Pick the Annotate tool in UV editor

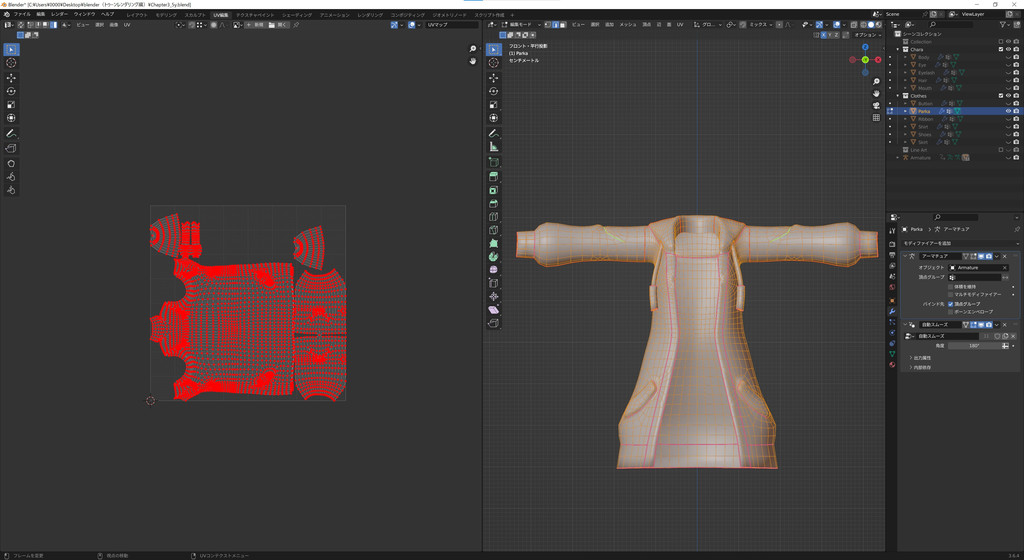point(11,133)
